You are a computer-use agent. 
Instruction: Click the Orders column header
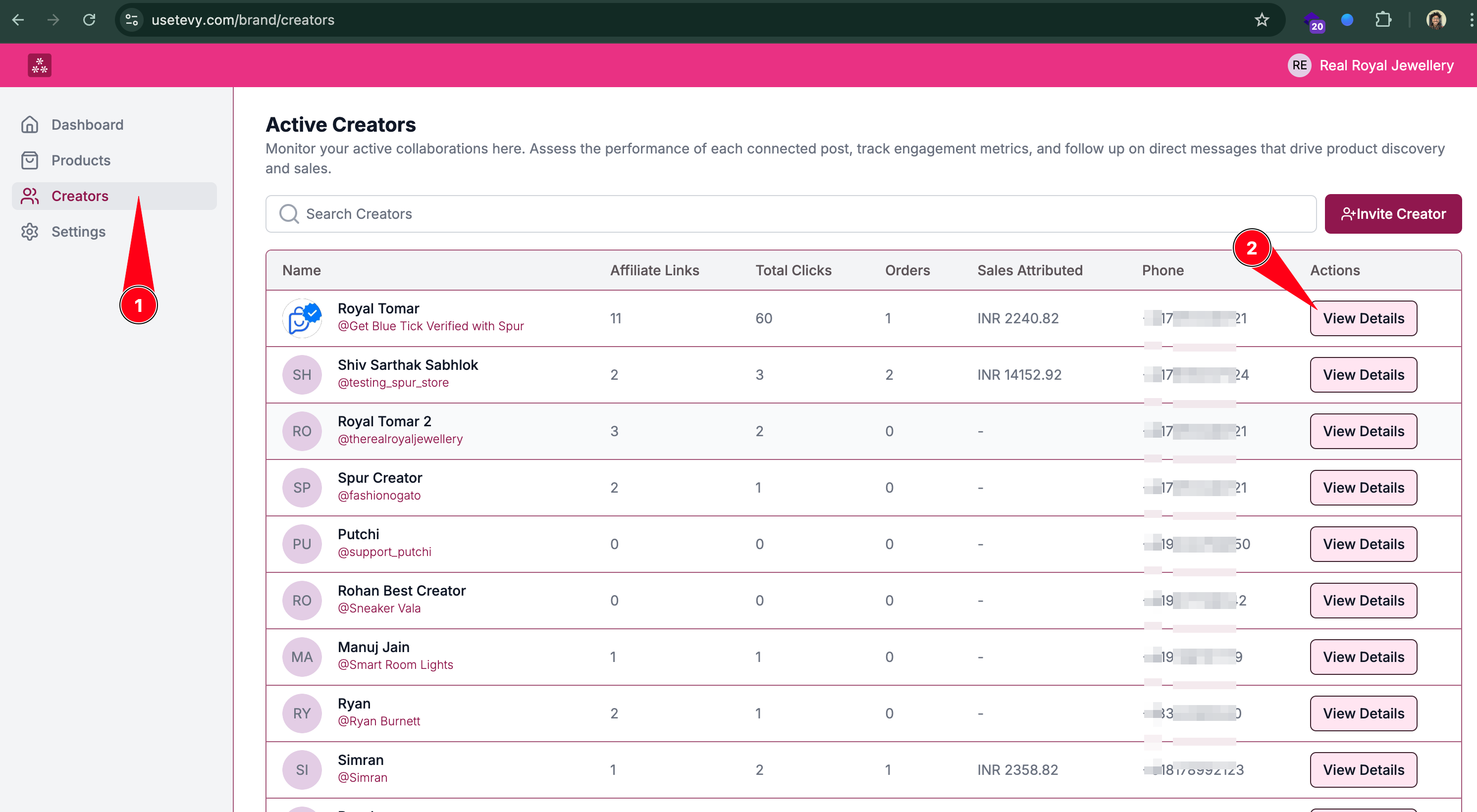pos(907,270)
